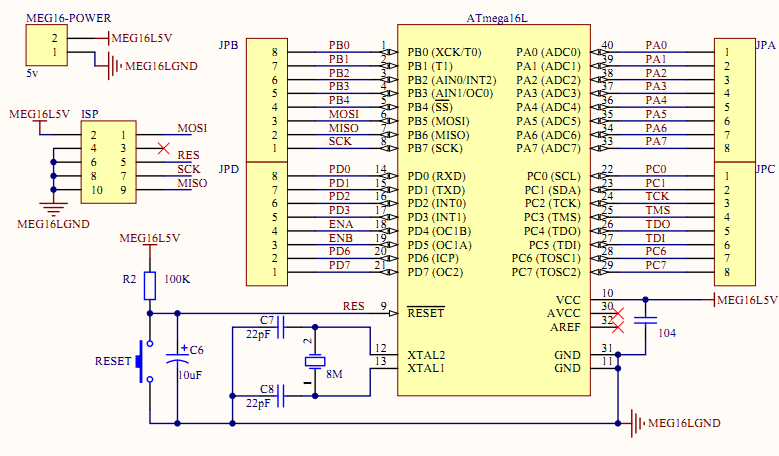Click the PA0 (ADC0) pin name
The image size is (779, 456).
(548, 52)
